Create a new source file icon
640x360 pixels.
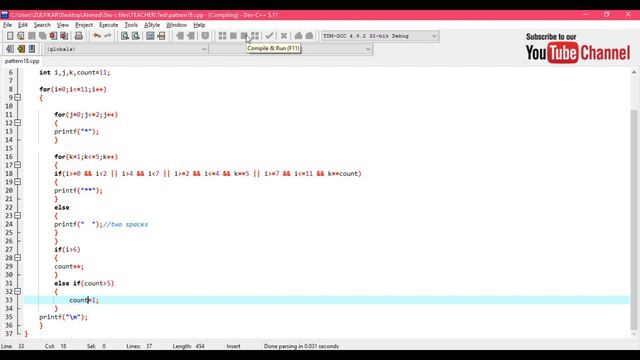(10, 36)
